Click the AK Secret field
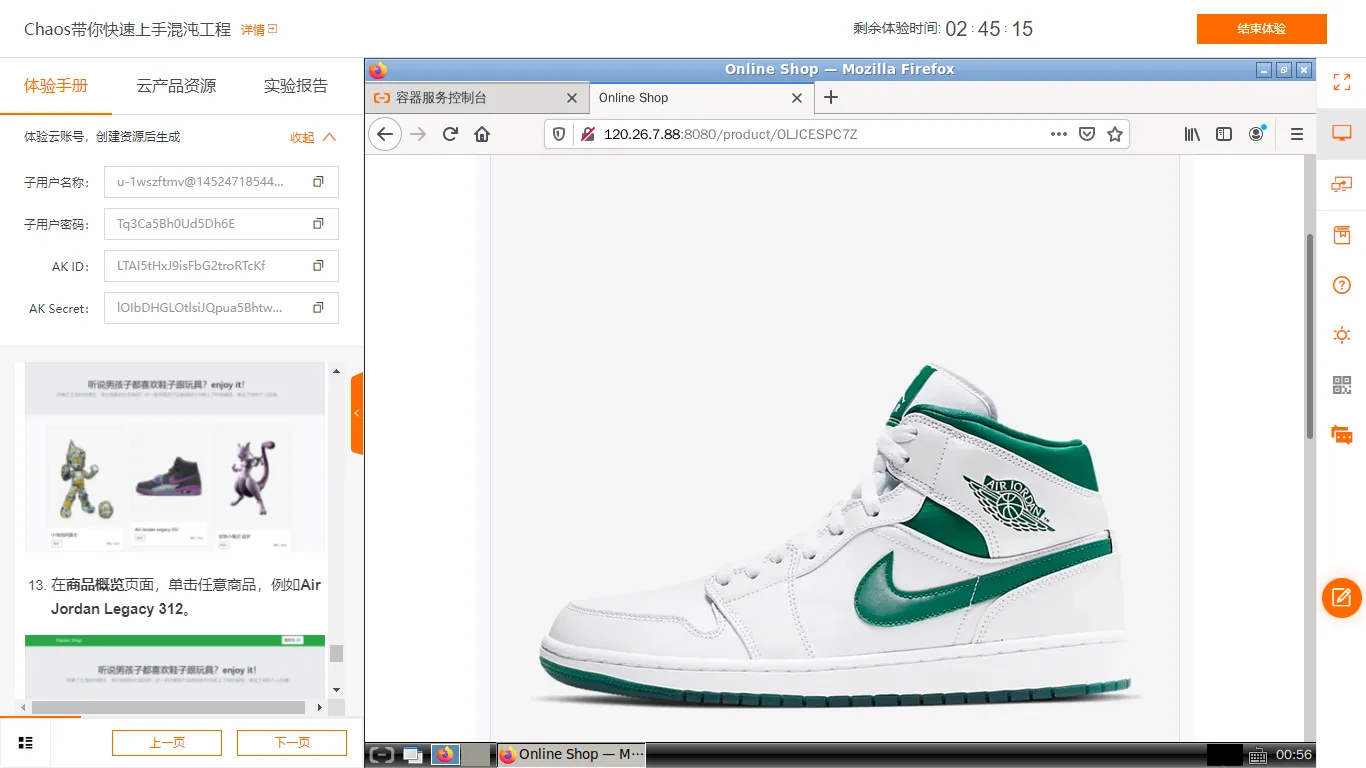1366x768 pixels. 221,308
